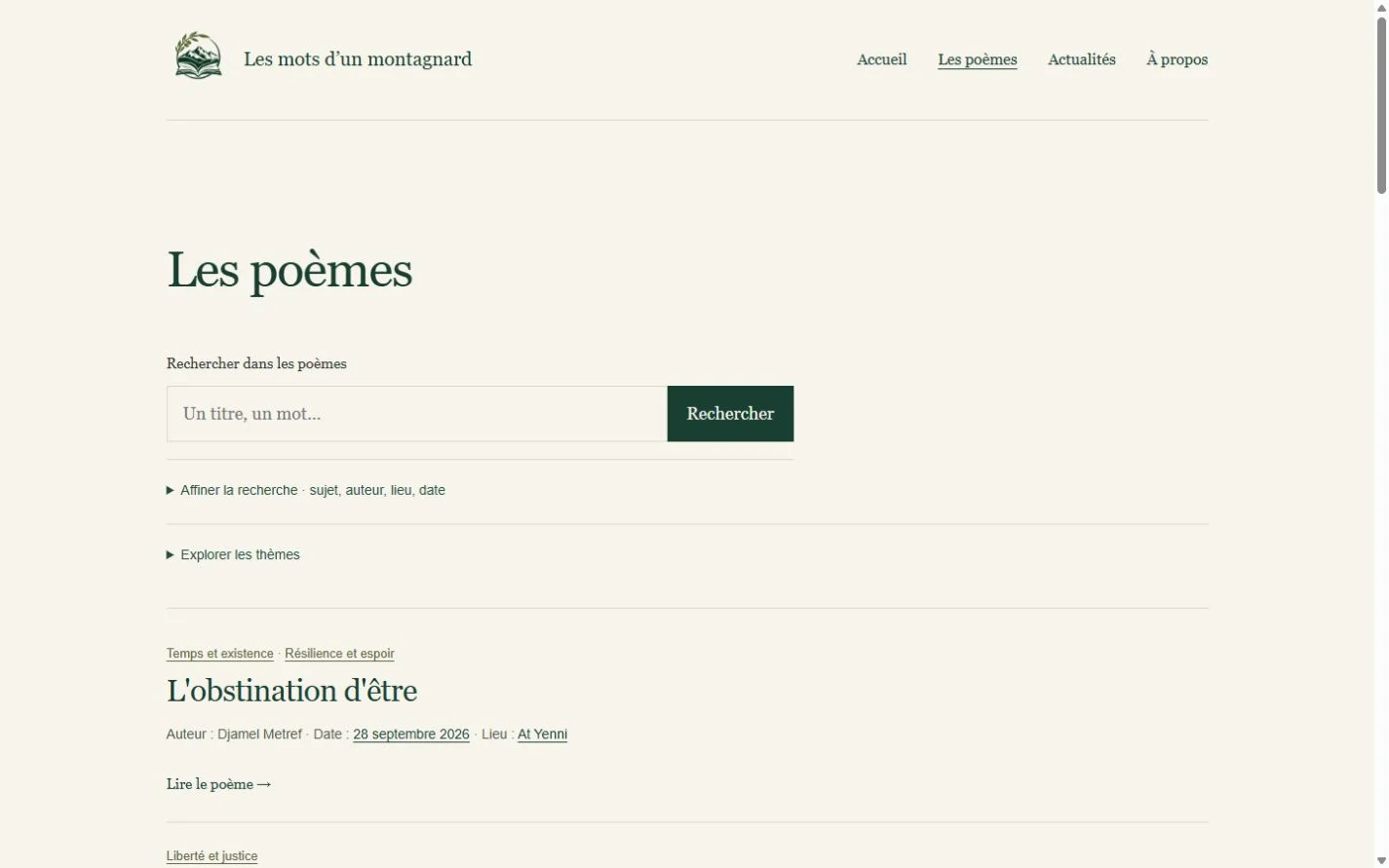Click the 'Auteur : Djamel Metref' text
The image size is (1389, 868).
point(234,735)
